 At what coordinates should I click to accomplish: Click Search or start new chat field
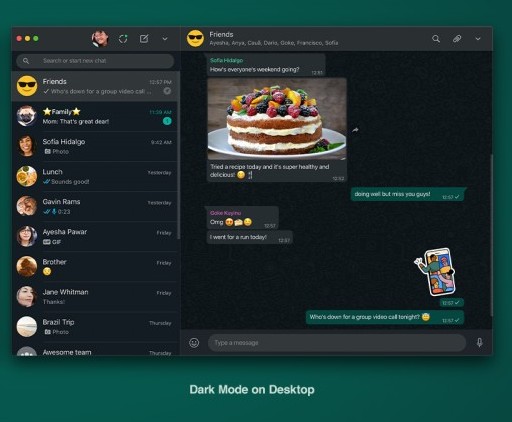[x=95, y=61]
